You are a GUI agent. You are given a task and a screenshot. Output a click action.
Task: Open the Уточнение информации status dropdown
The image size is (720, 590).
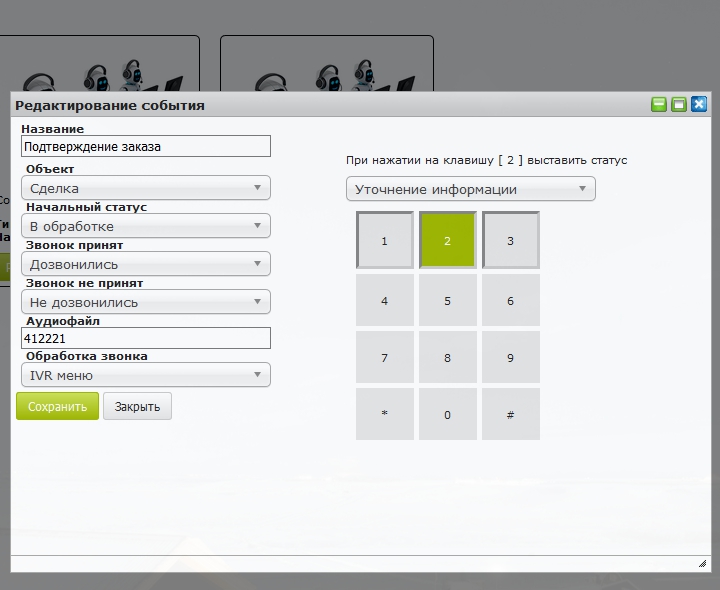471,189
